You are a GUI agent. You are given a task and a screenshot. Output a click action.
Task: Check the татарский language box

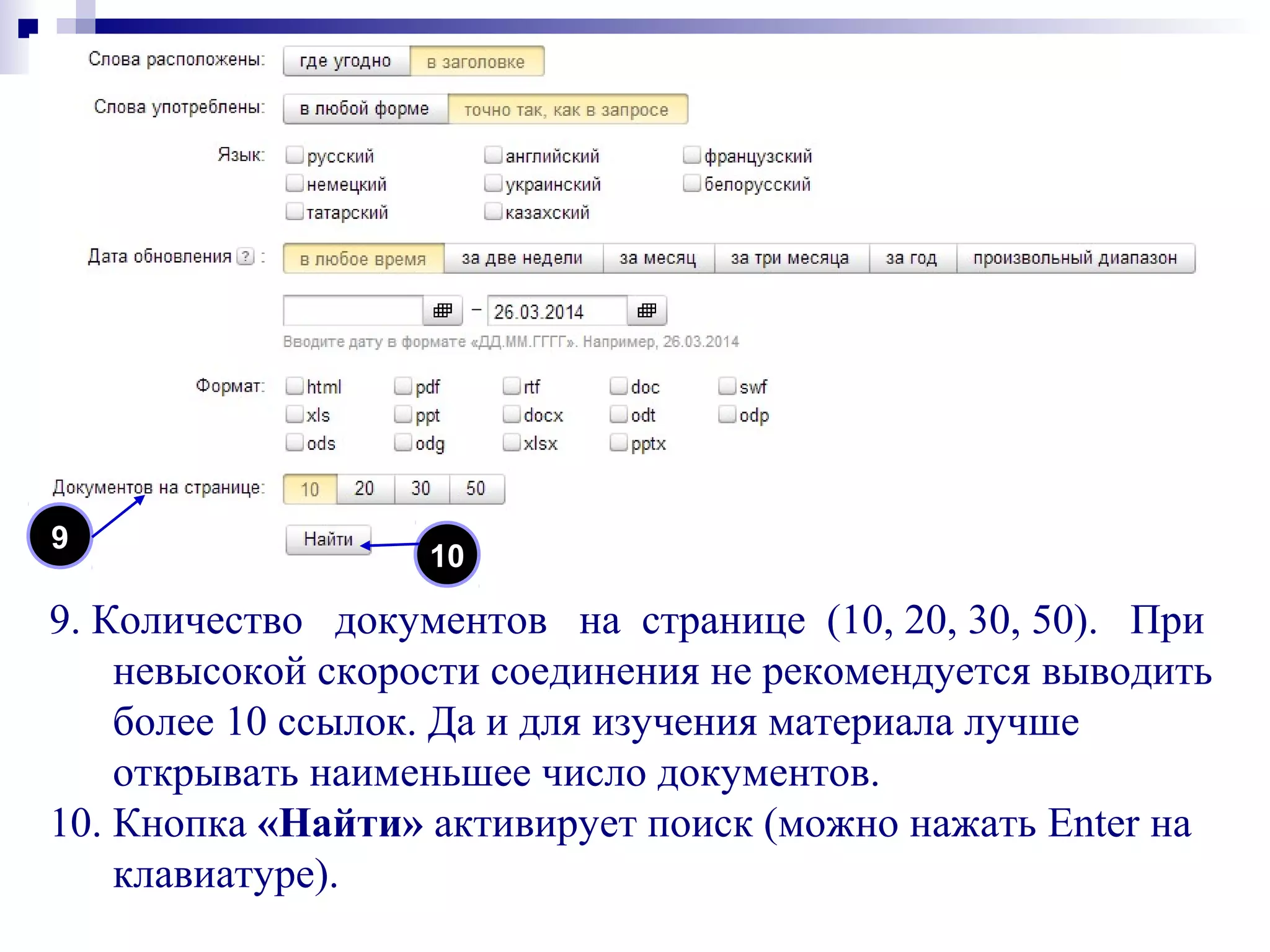tap(295, 211)
